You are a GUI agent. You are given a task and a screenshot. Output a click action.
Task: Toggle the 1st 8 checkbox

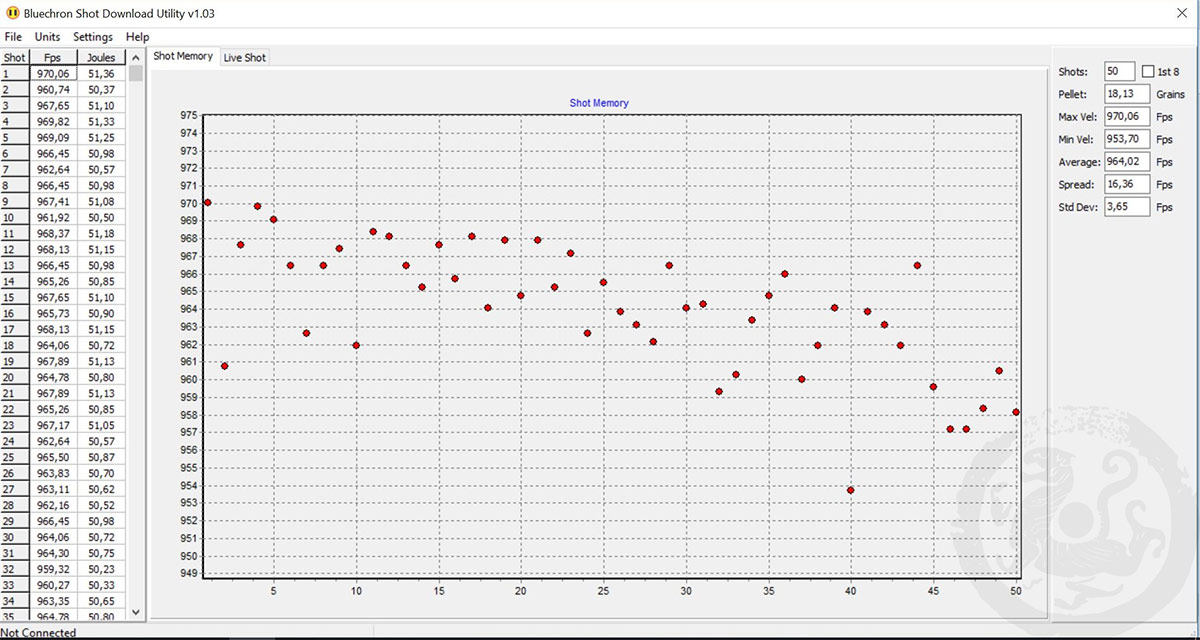(1148, 72)
